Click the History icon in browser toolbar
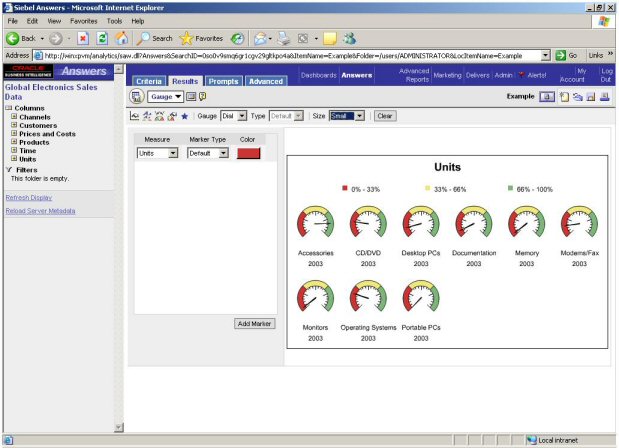Viewport: 619px width, 448px height. point(237,38)
